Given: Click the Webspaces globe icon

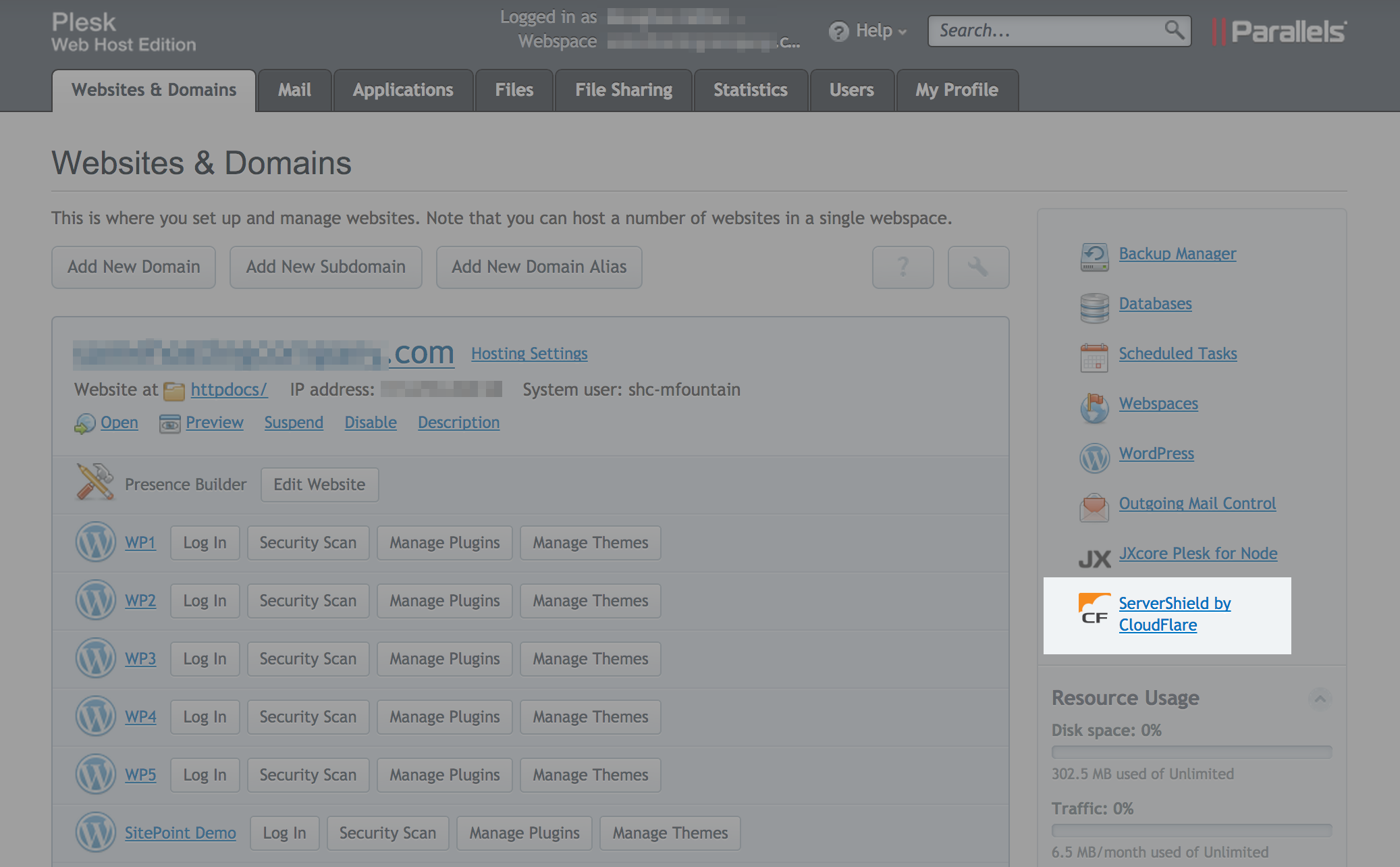Looking at the screenshot, I should [x=1094, y=408].
